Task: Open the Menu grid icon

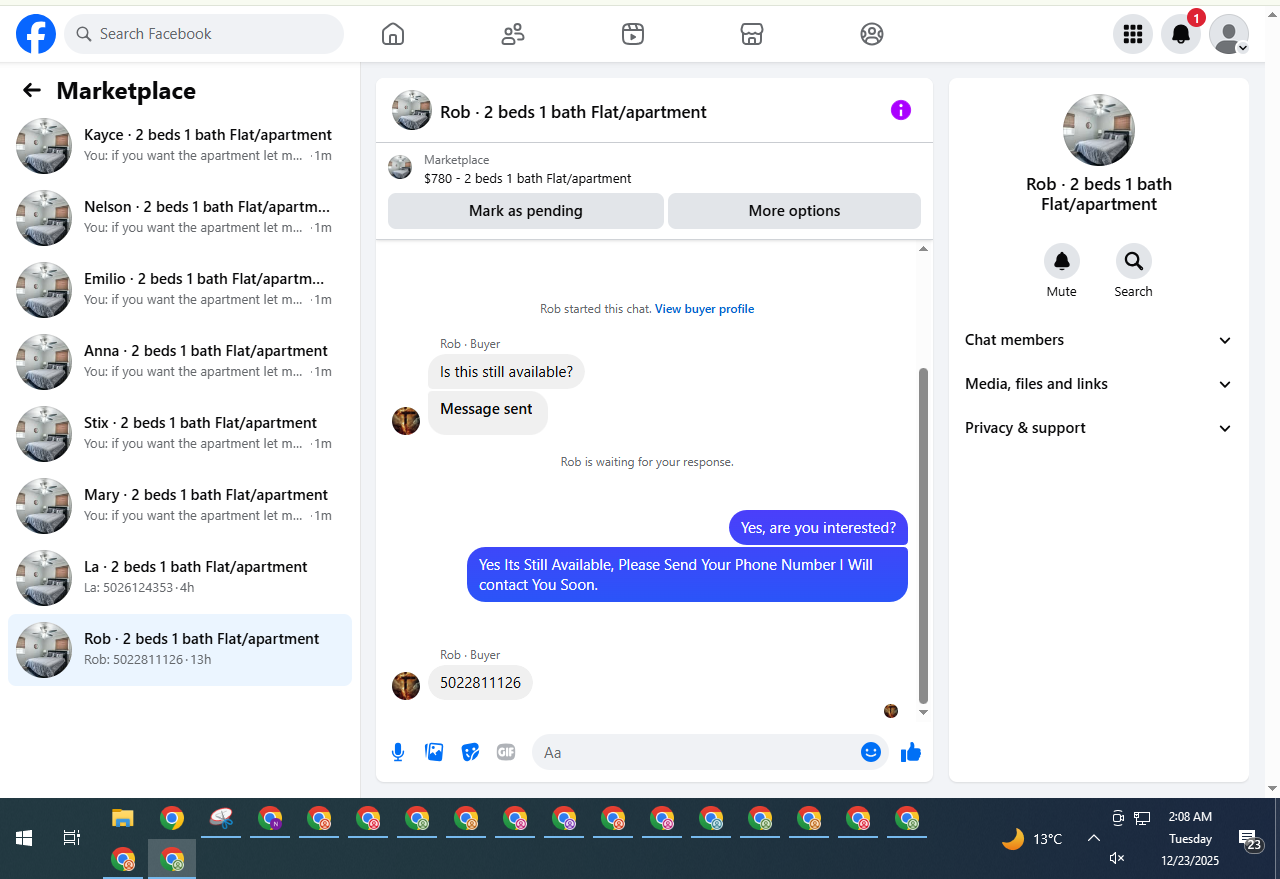Action: pyautogui.click(x=1133, y=34)
